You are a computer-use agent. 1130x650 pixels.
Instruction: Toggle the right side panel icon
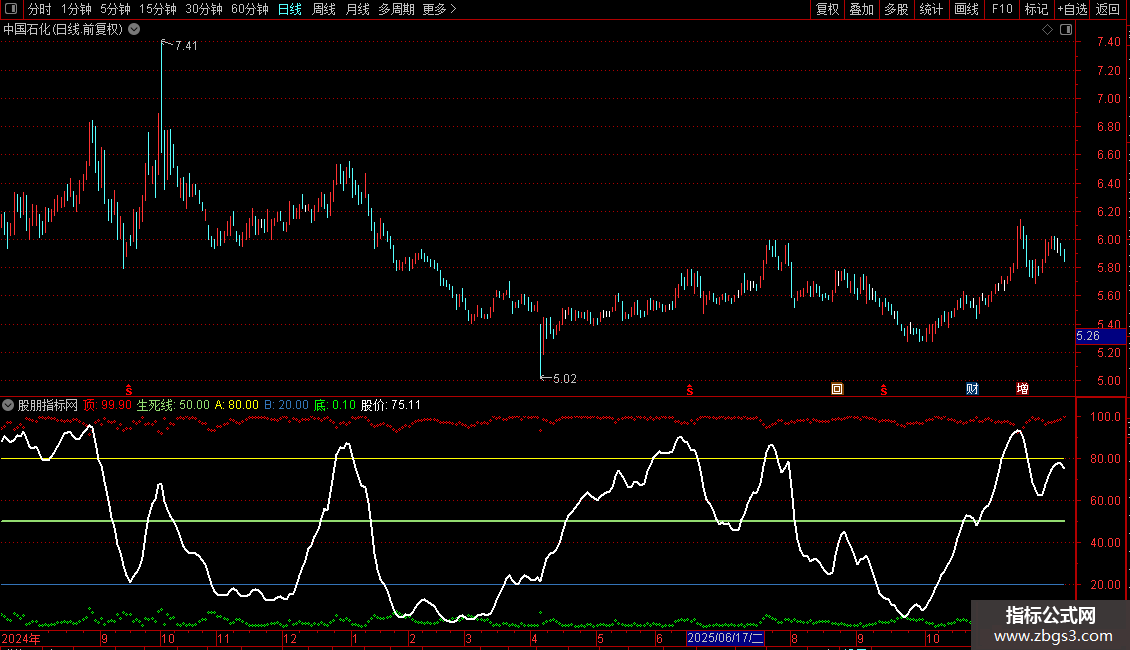(x=1066, y=30)
